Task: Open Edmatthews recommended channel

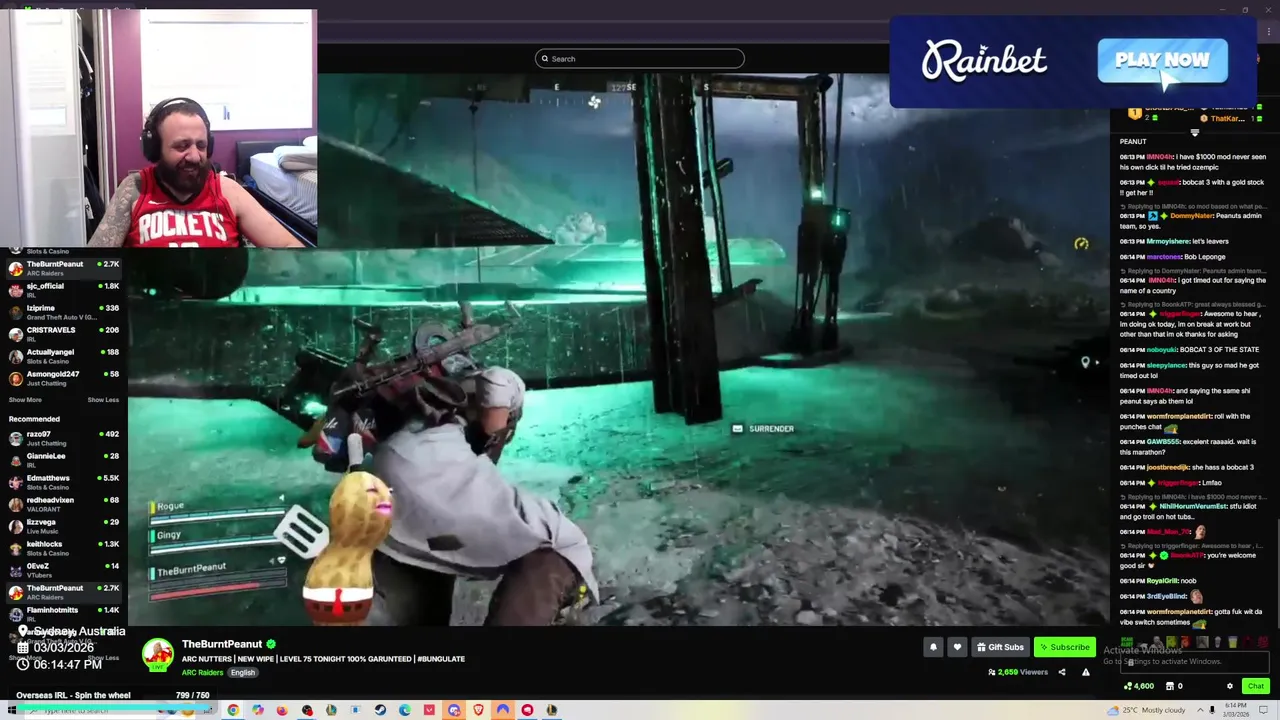Action: click(x=65, y=482)
